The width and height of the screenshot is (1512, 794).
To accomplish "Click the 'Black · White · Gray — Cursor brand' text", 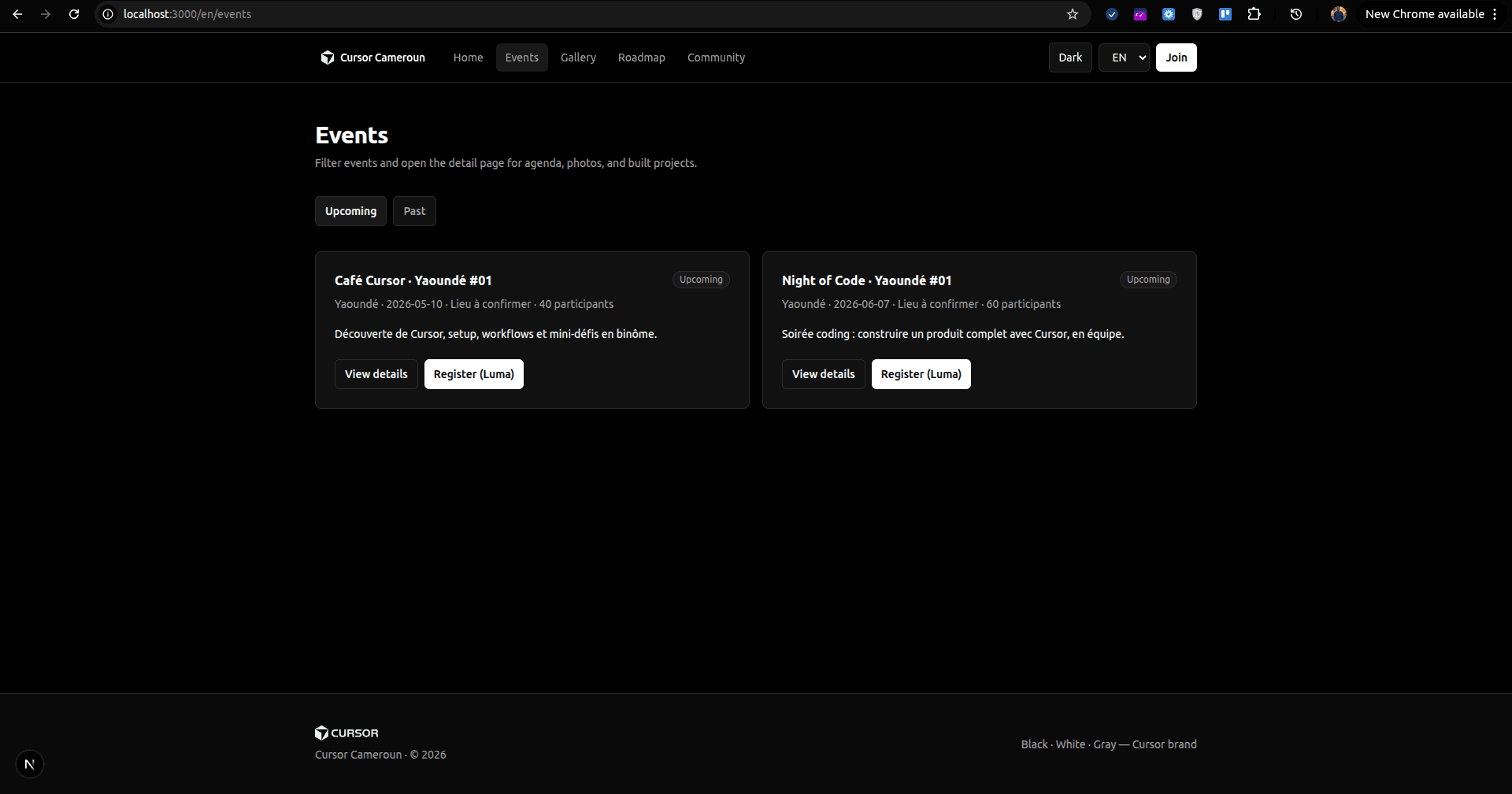I will tap(1109, 744).
